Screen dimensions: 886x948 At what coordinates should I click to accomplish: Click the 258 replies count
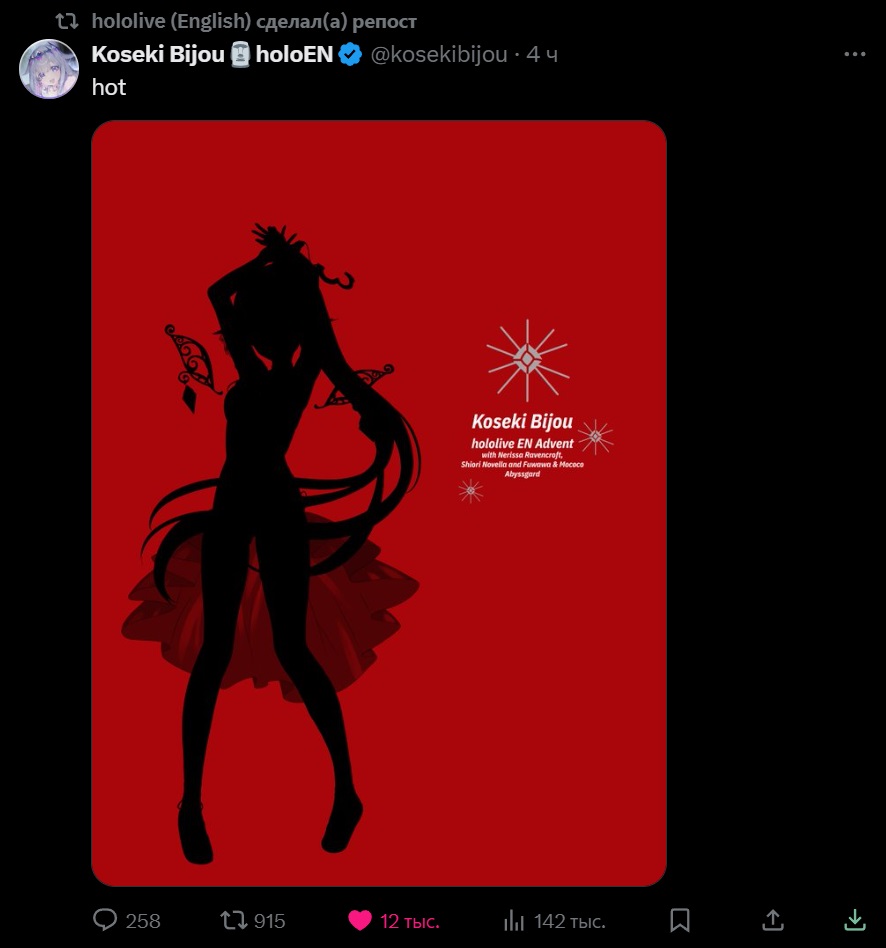click(x=143, y=921)
